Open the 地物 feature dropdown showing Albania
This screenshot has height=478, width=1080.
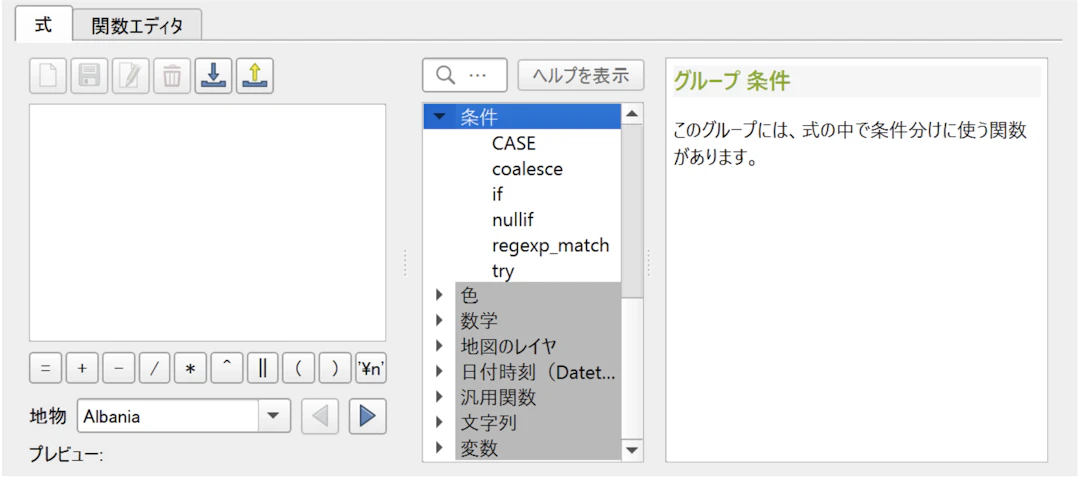coord(272,416)
